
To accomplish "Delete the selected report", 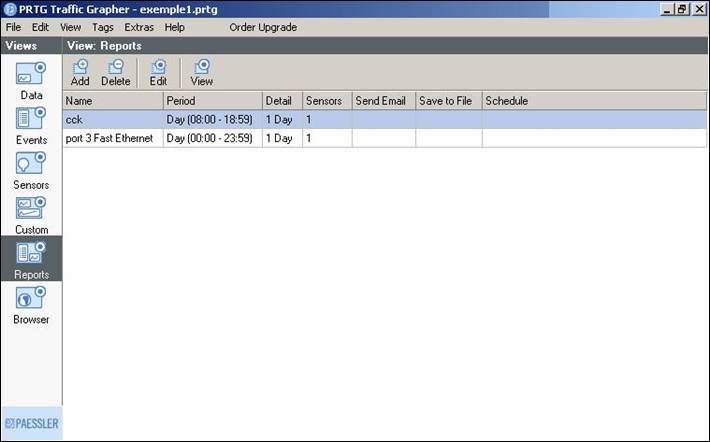I will [116, 72].
